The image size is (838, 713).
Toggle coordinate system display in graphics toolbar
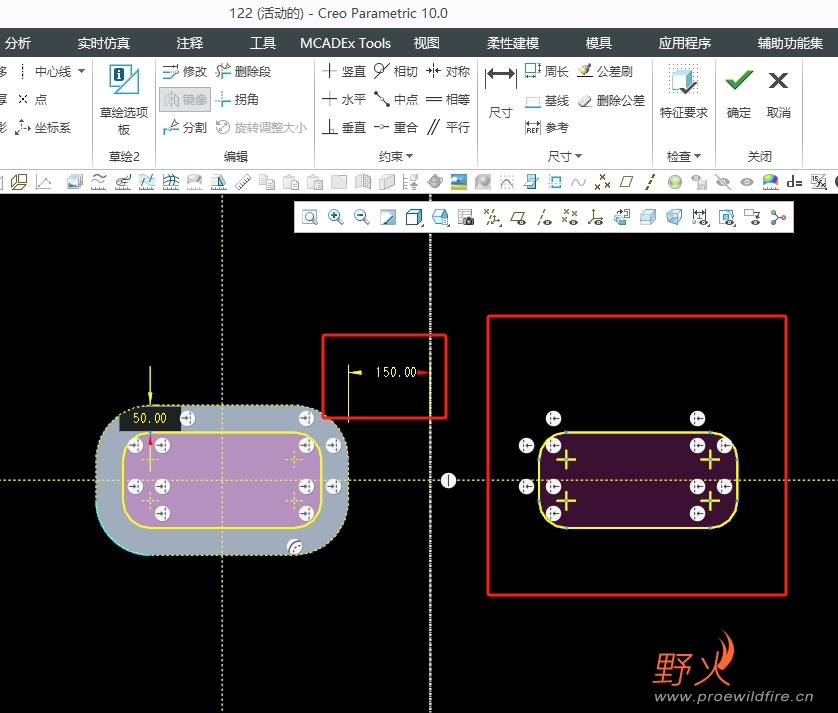pos(596,217)
